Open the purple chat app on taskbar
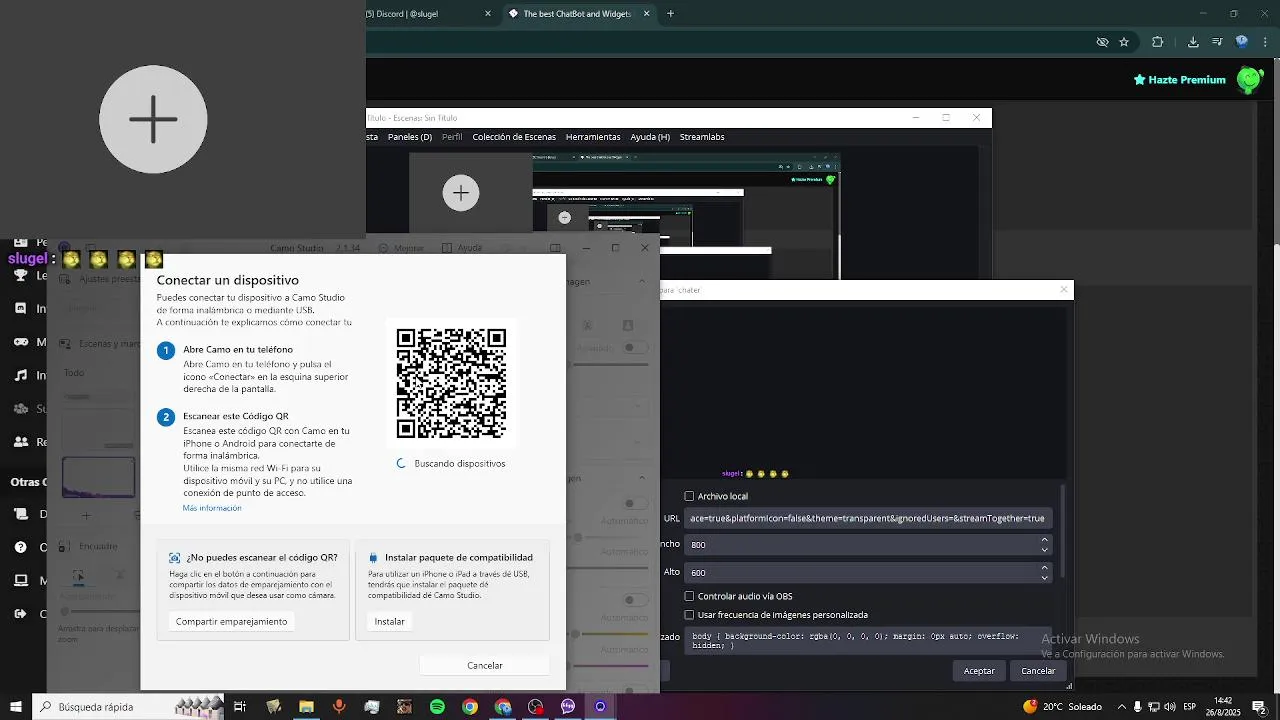Image resolution: width=1280 pixels, height=720 pixels. [x=568, y=707]
